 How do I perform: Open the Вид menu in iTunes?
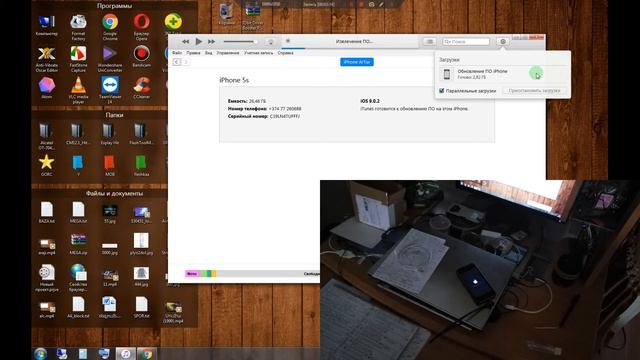[x=209, y=53]
